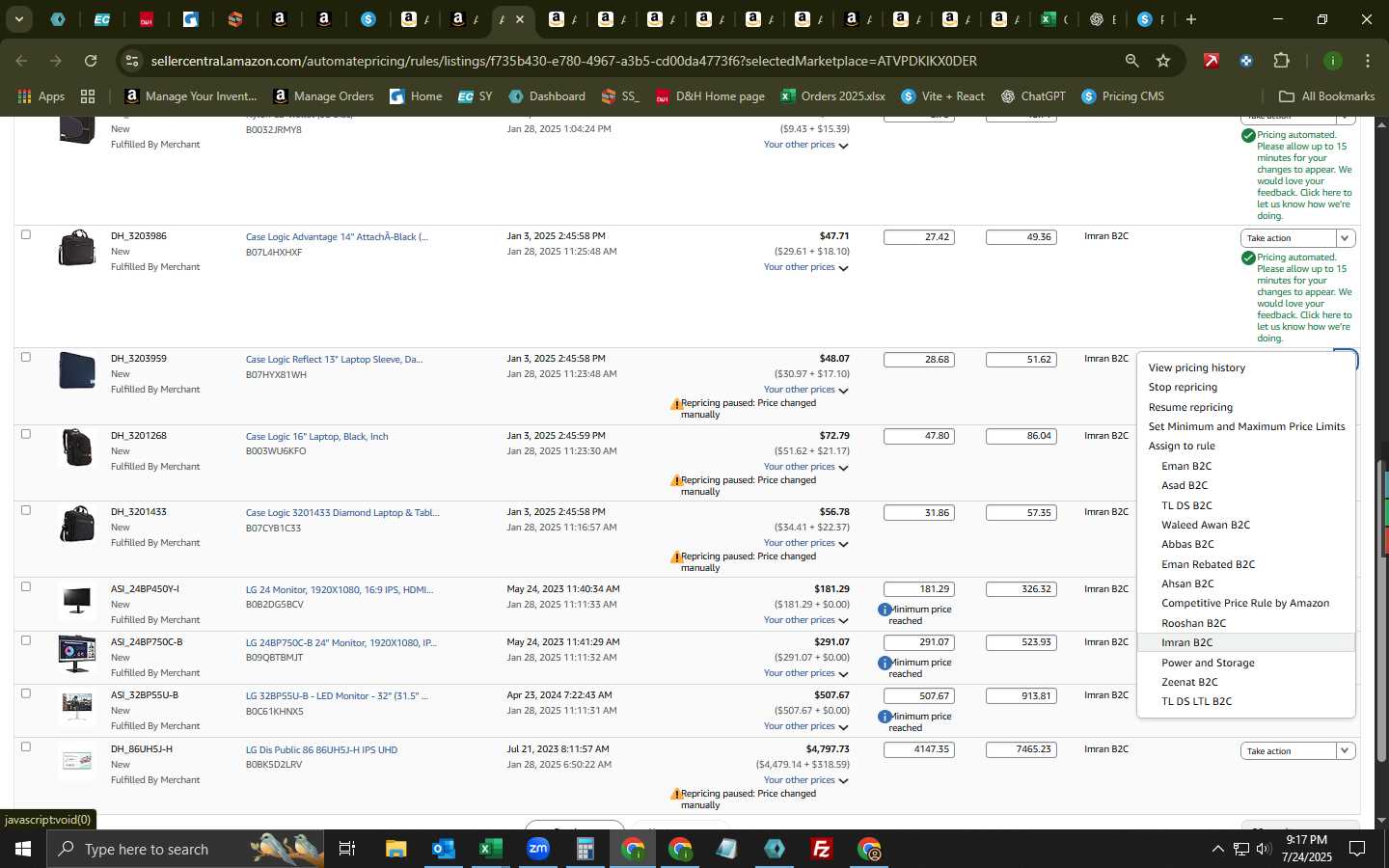The height and width of the screenshot is (868, 1389).
Task: Expand Your other prices for ASI_24BP450Y-I
Action: 805,620
